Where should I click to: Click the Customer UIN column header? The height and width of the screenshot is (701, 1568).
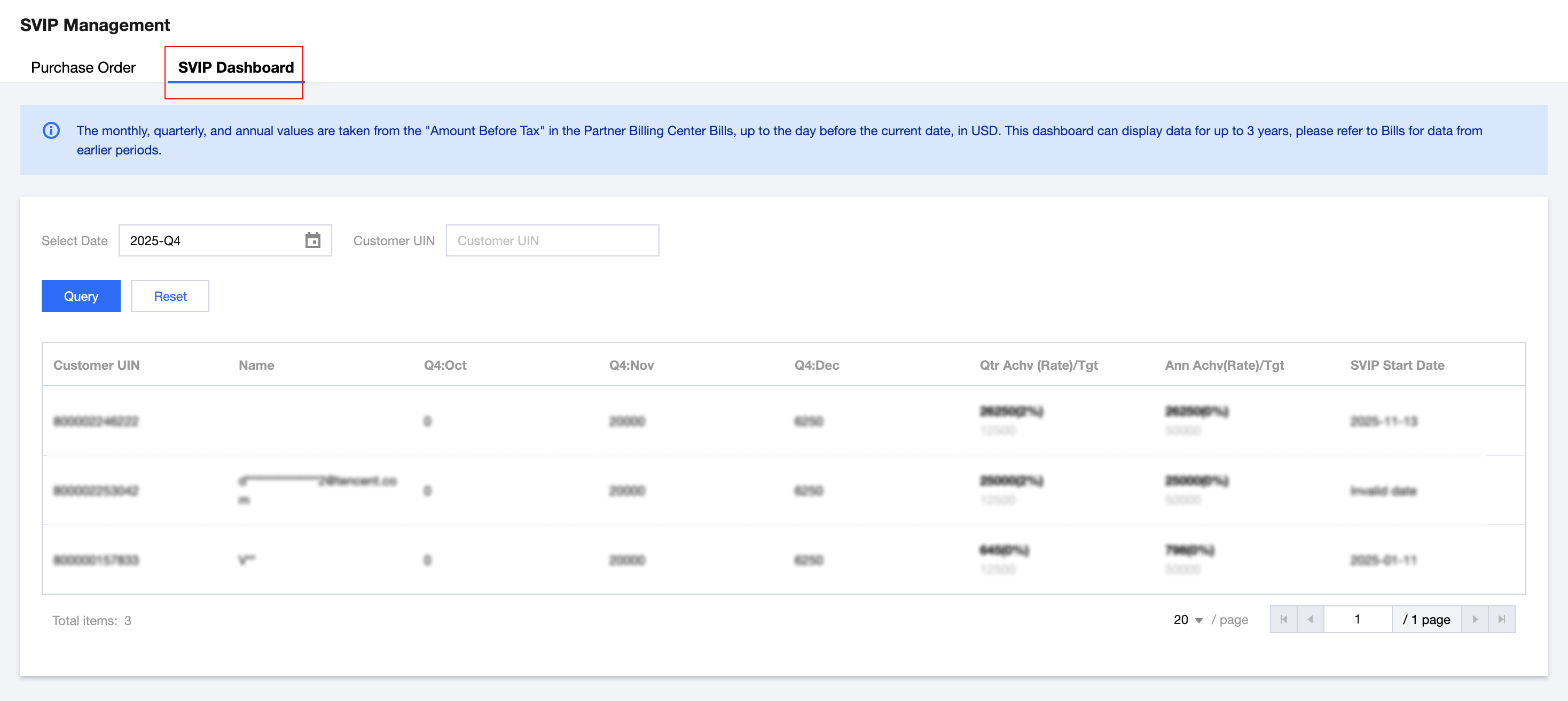[96, 365]
